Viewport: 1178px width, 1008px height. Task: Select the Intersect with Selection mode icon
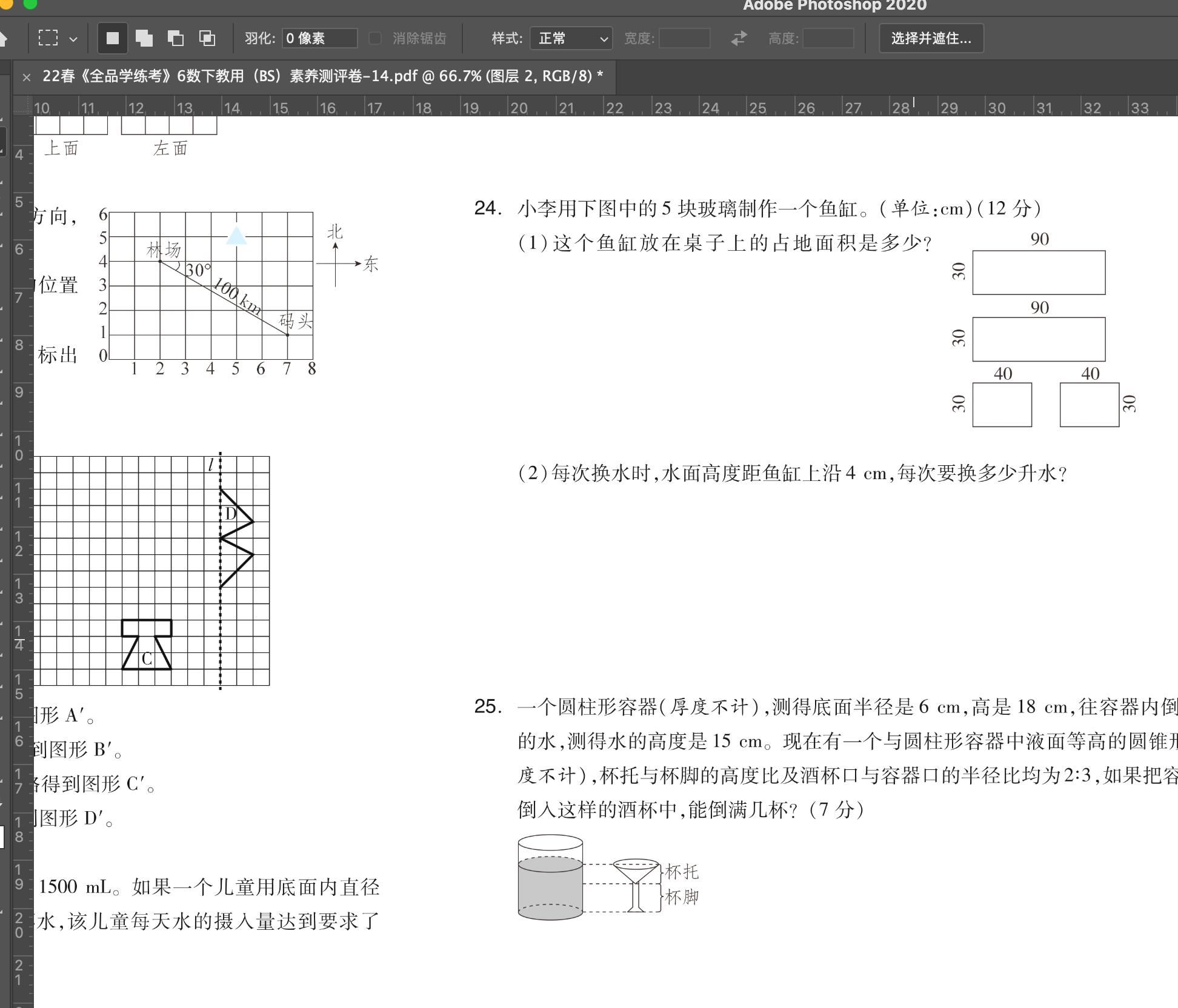207,38
